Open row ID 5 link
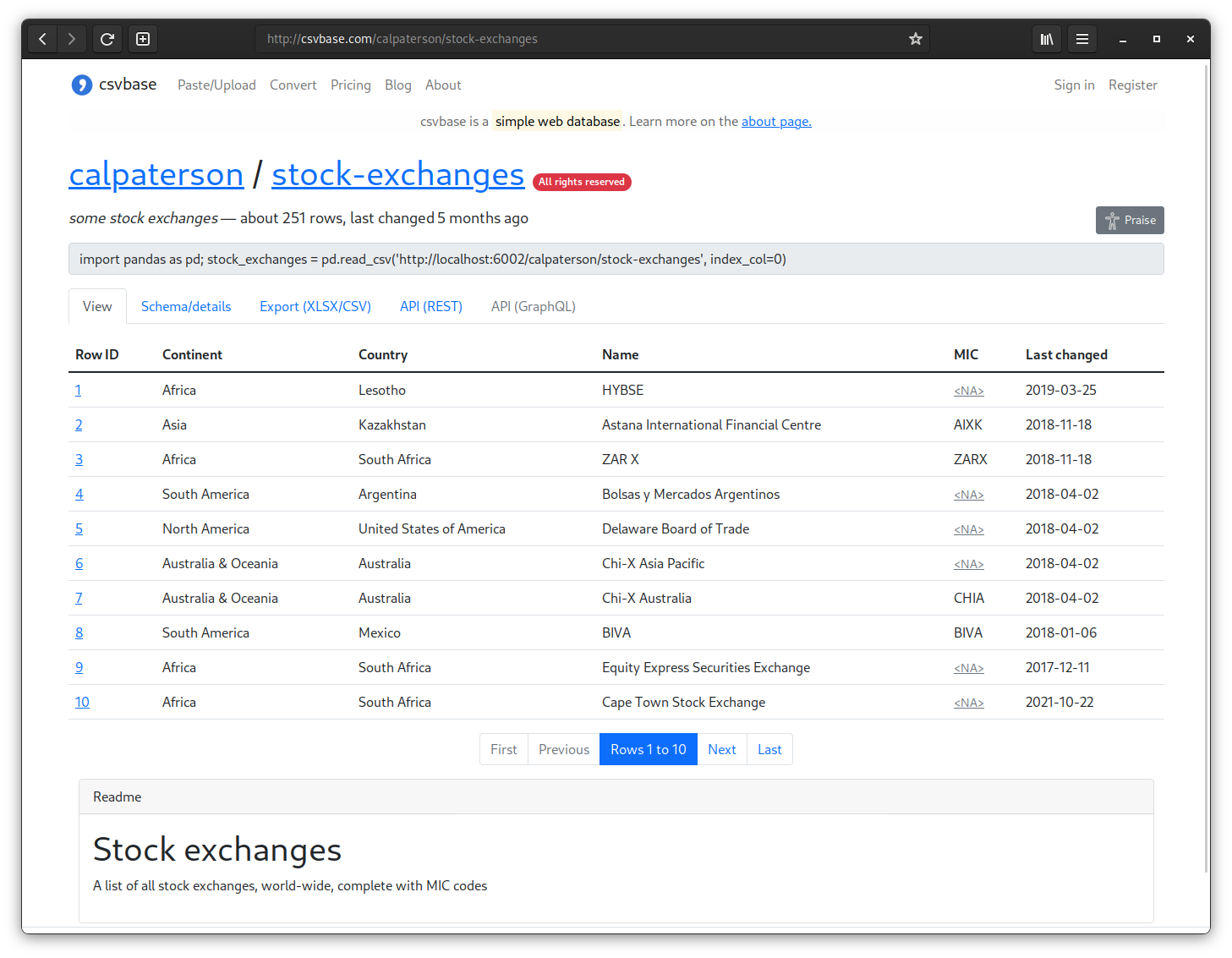The image size is (1232, 958). (79, 529)
